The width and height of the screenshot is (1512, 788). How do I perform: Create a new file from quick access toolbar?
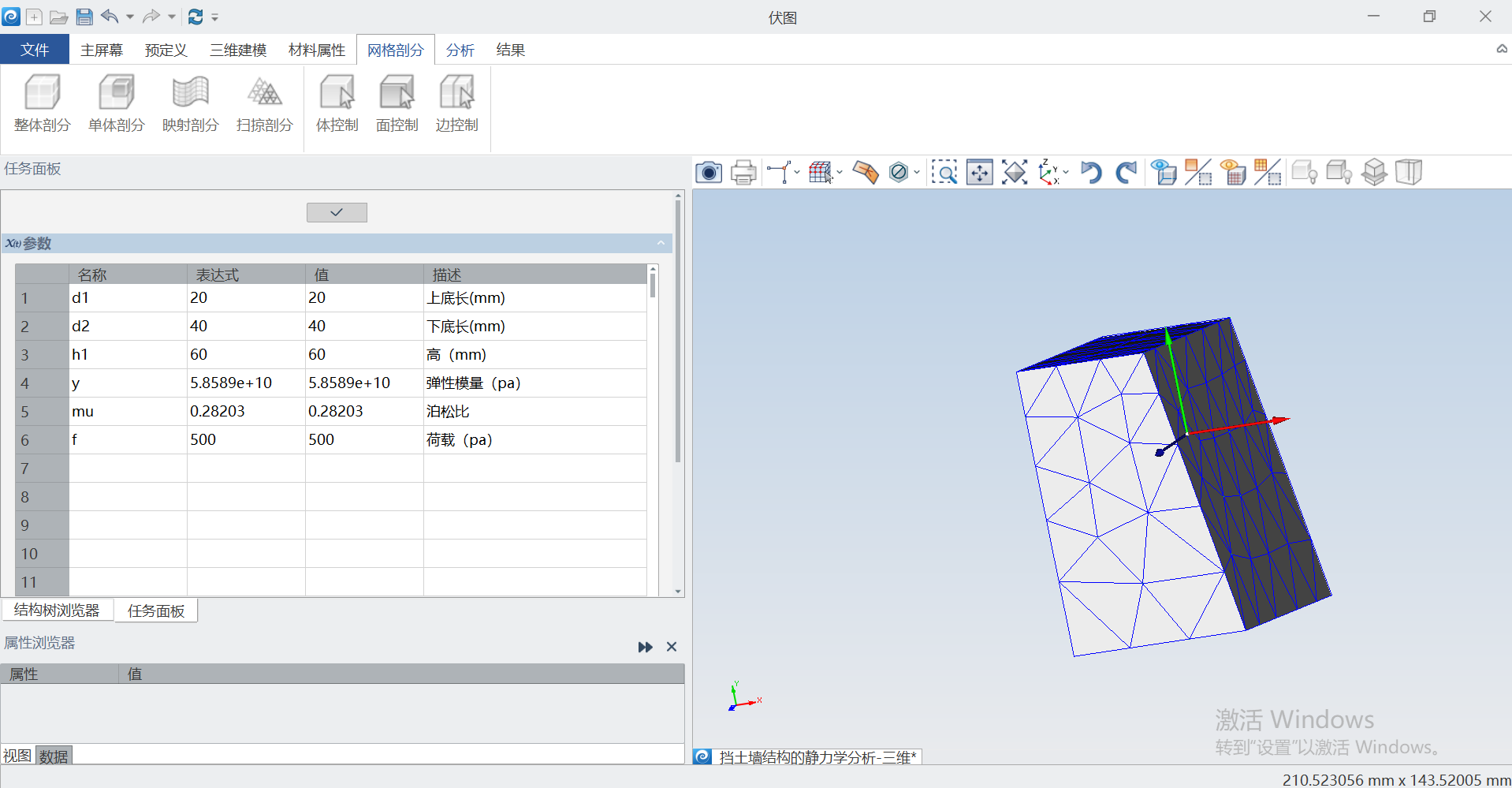(x=35, y=17)
